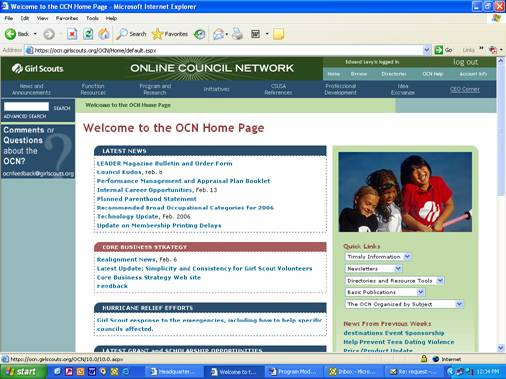Open the Help menu
The height and width of the screenshot is (379, 506).
(x=111, y=18)
